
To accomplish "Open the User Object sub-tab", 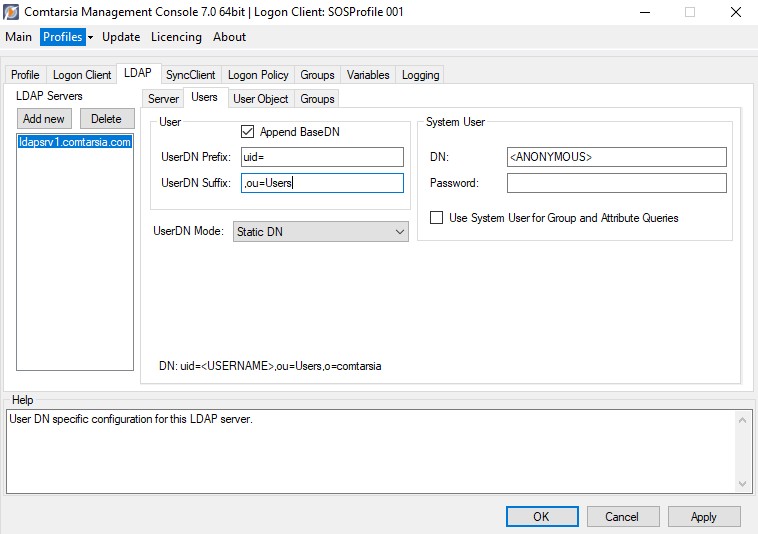I will coord(260,99).
